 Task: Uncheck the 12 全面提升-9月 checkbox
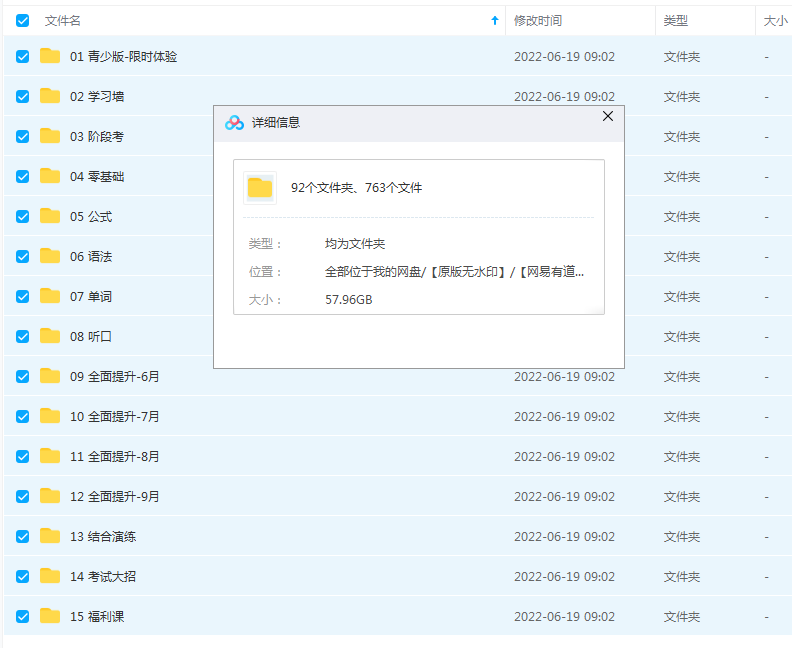[x=22, y=496]
